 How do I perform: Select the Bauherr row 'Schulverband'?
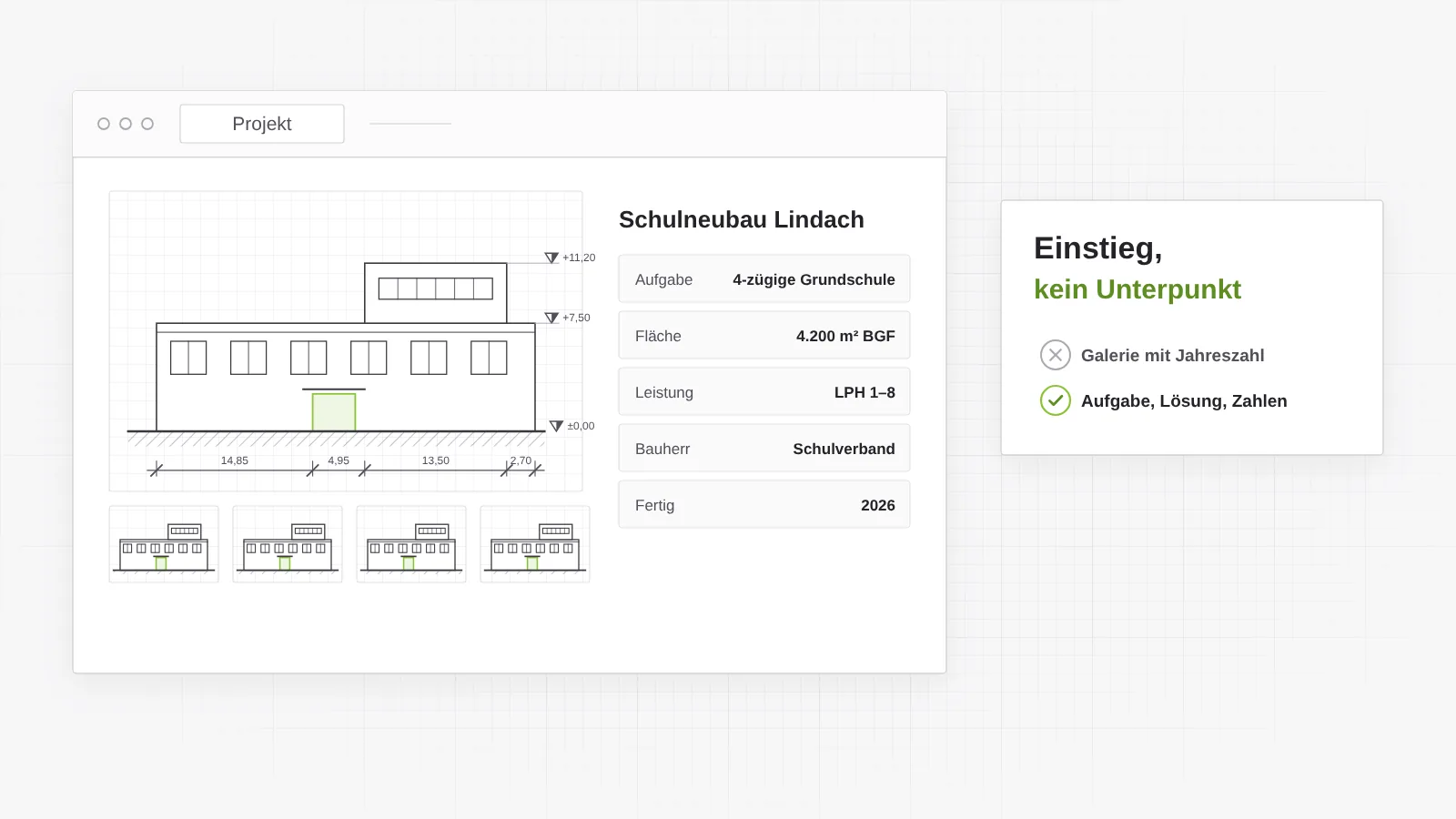tap(764, 448)
